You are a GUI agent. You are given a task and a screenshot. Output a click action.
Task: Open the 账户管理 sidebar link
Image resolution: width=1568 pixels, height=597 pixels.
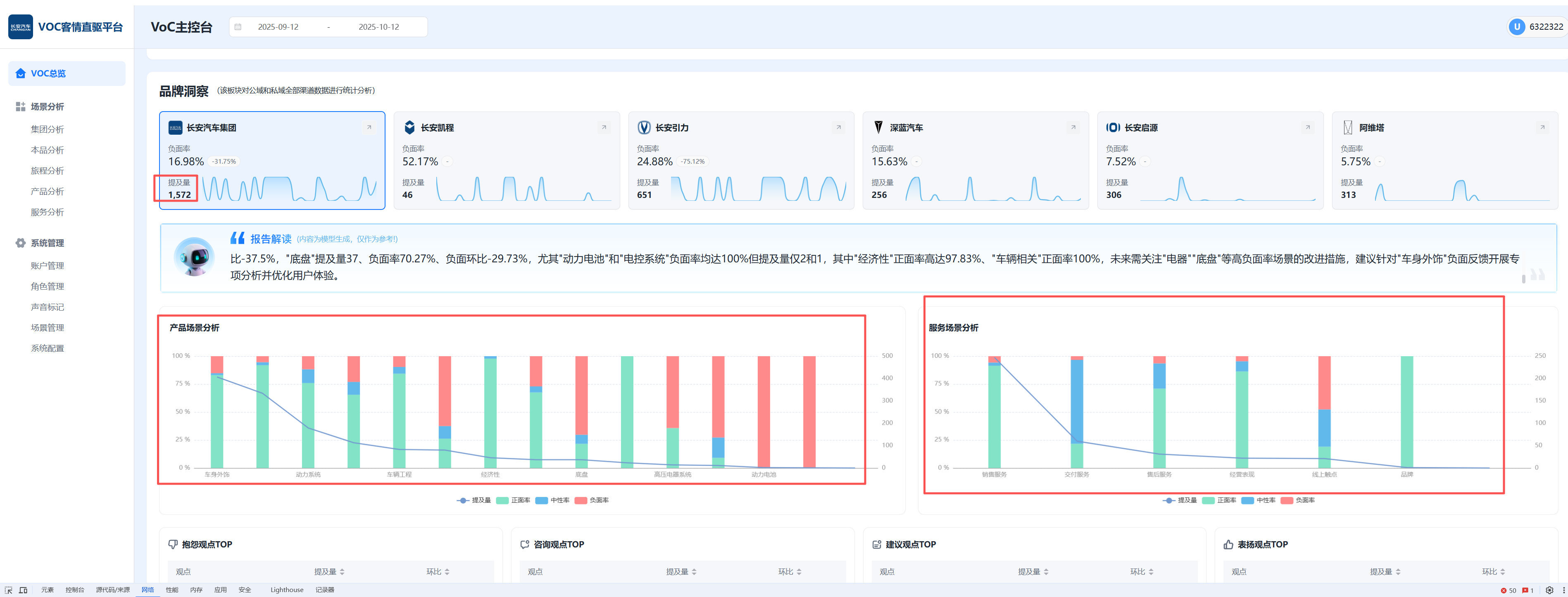48,265
